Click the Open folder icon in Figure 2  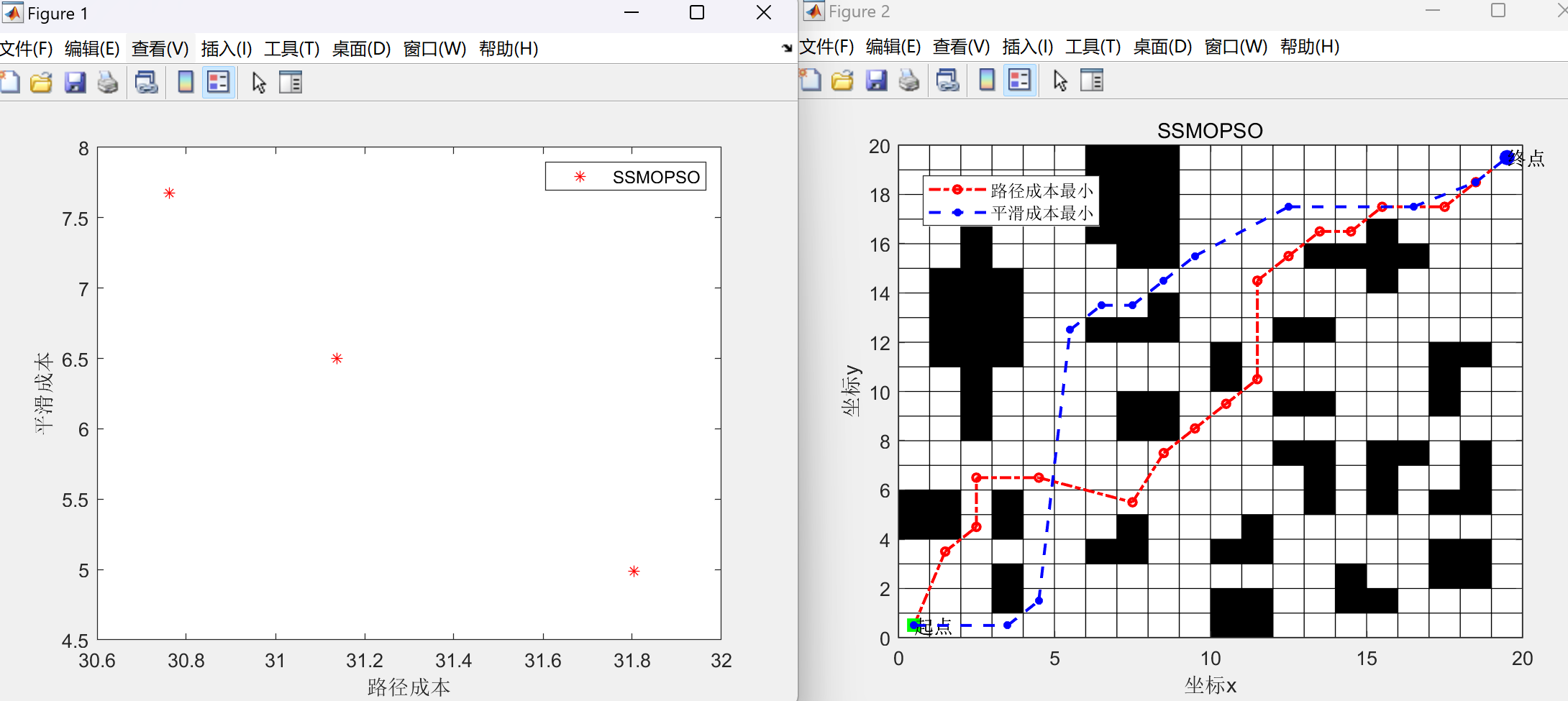tap(842, 80)
